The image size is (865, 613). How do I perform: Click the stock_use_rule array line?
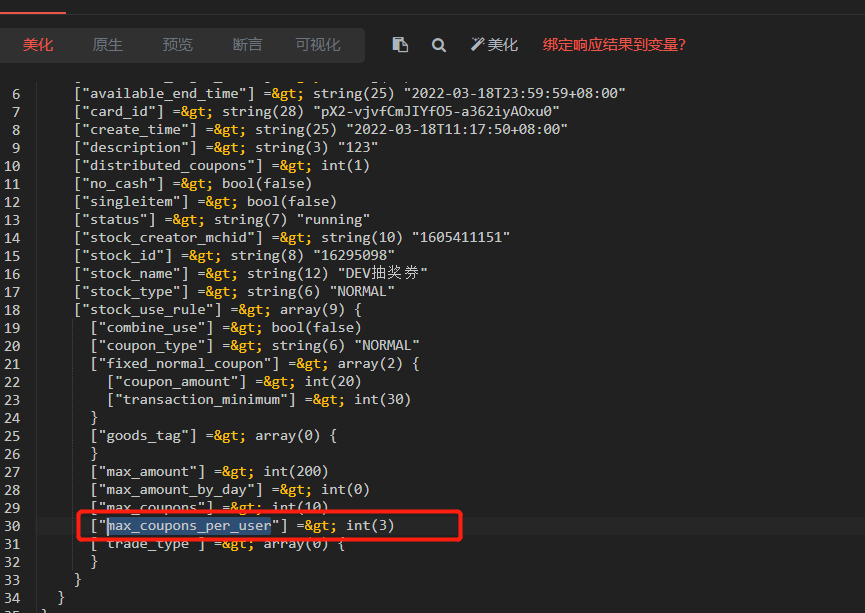click(218, 310)
